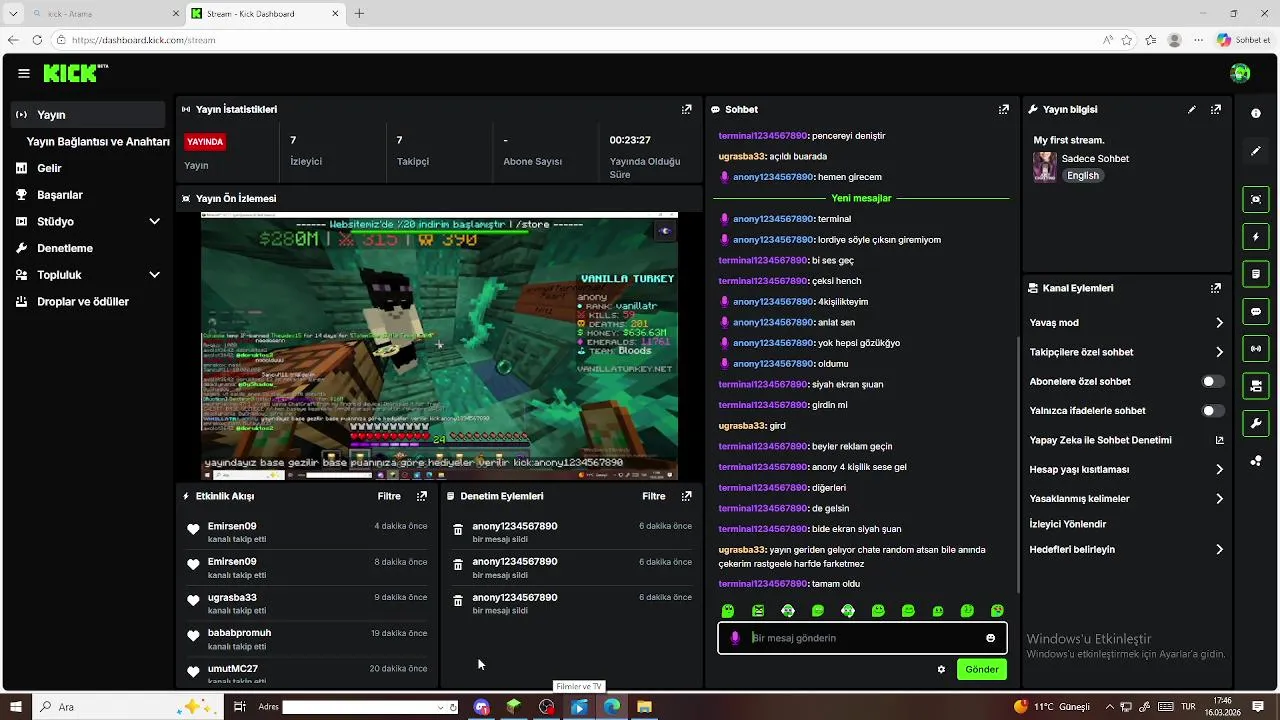The height and width of the screenshot is (720, 1280).
Task: Pop out the Denetim Eylemleri panel
Action: [x=686, y=496]
